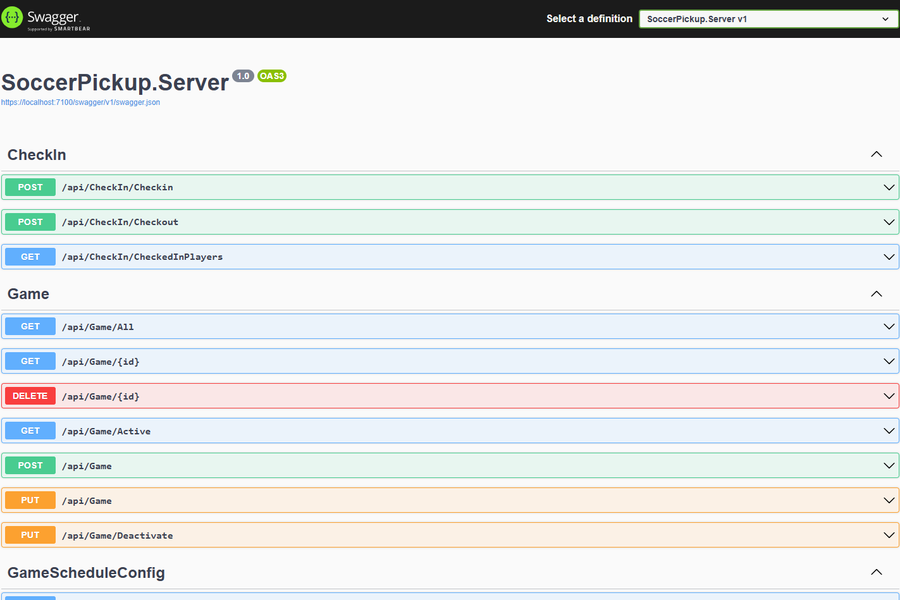Expand PUT /api/Game/Deactivate chevron
900x600 pixels.
point(889,535)
